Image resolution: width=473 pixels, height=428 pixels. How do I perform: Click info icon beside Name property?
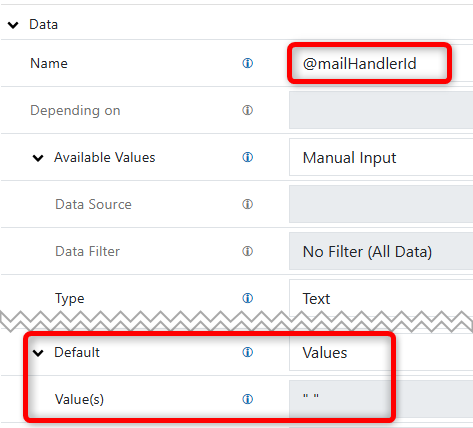click(247, 63)
